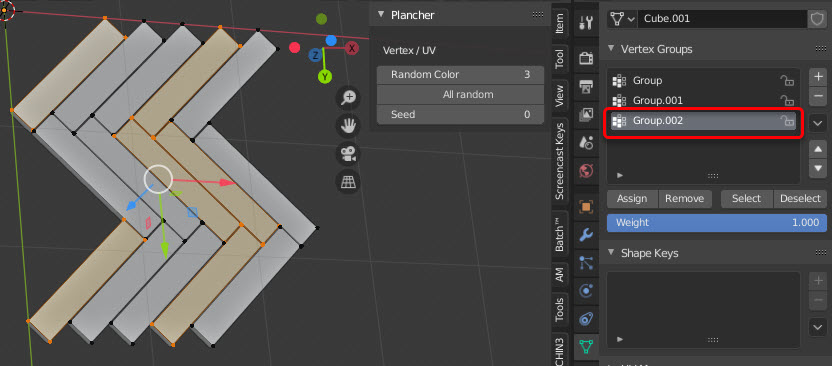
Task: Click the Remove button
Action: tap(684, 198)
